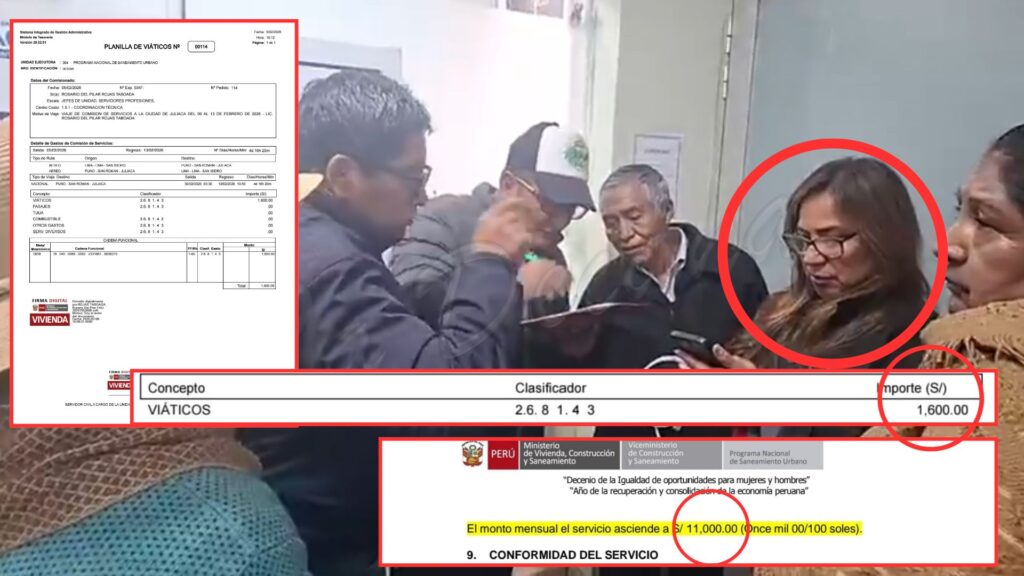Click the 00114 document number box
The width and height of the screenshot is (1024, 576).
click(202, 47)
